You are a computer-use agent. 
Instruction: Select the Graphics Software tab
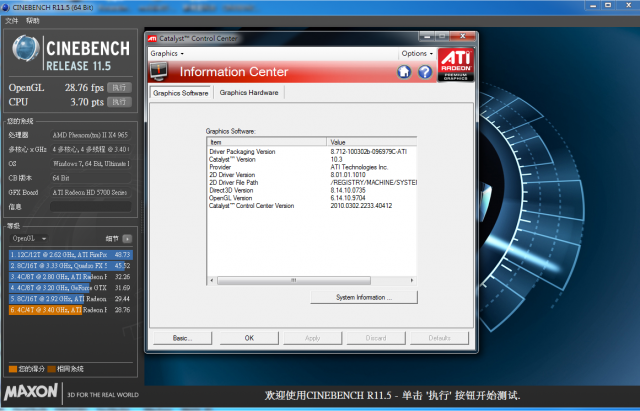pyautogui.click(x=180, y=93)
